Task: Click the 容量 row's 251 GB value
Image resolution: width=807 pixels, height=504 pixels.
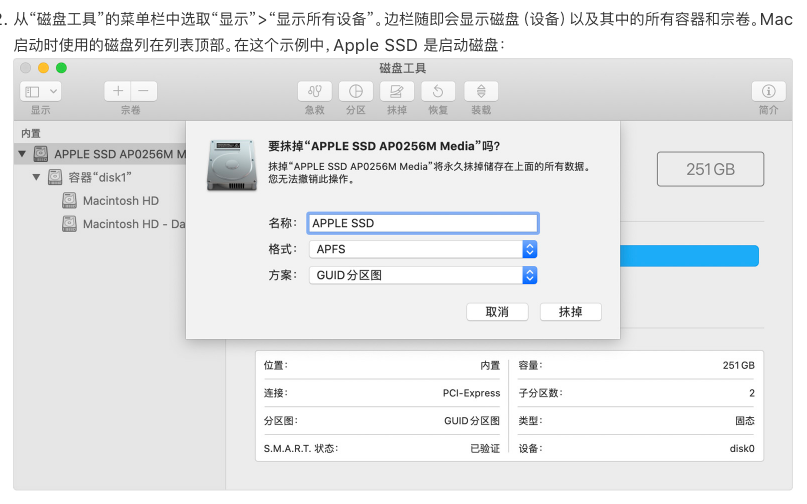Action: [739, 366]
